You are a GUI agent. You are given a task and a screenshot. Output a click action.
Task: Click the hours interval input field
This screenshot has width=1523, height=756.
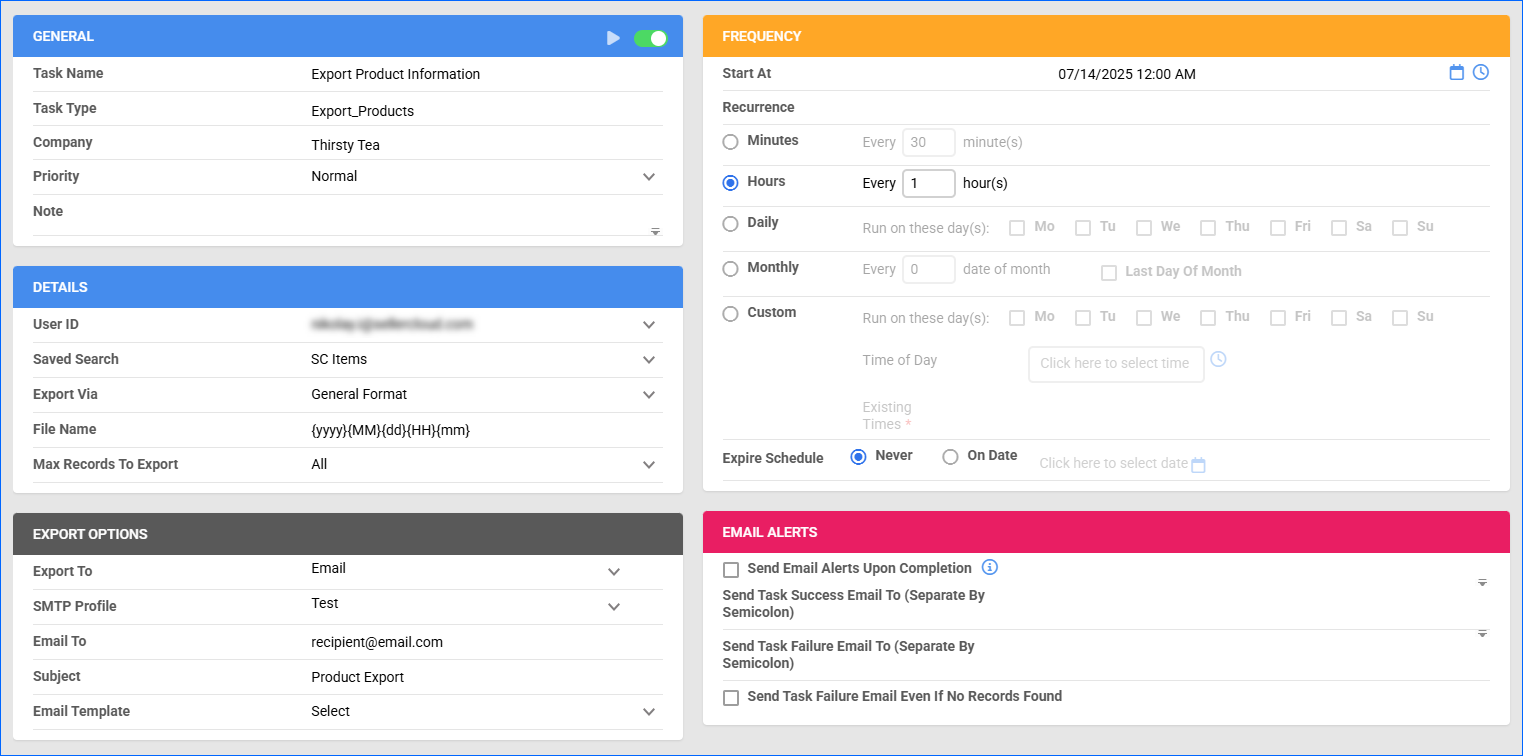(x=928, y=184)
